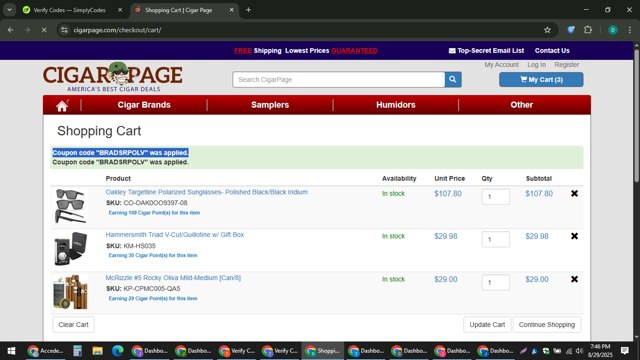Click the Shopping Cart page heading
The image size is (640, 360).
pyautogui.click(x=99, y=131)
